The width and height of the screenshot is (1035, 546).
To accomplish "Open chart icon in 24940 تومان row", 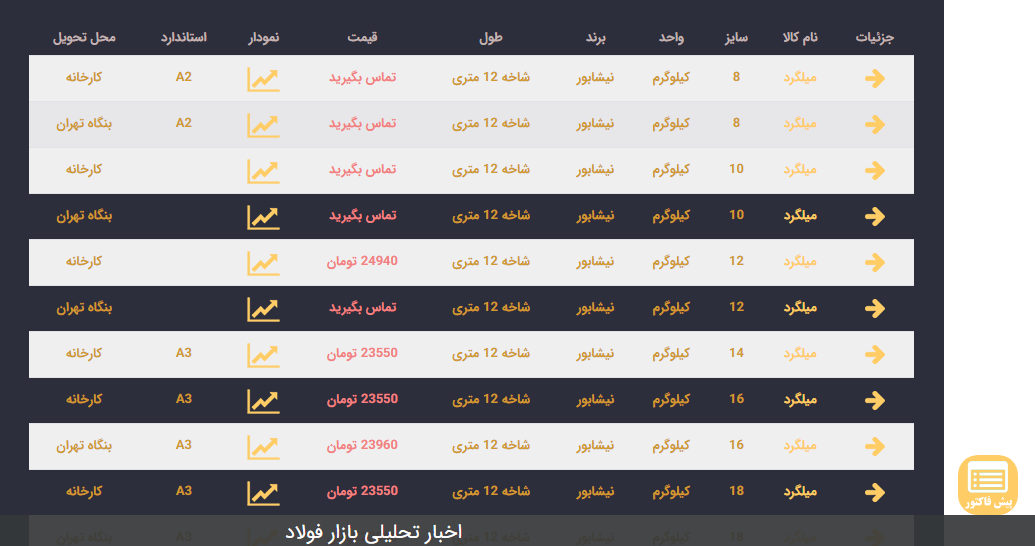I will point(263,262).
